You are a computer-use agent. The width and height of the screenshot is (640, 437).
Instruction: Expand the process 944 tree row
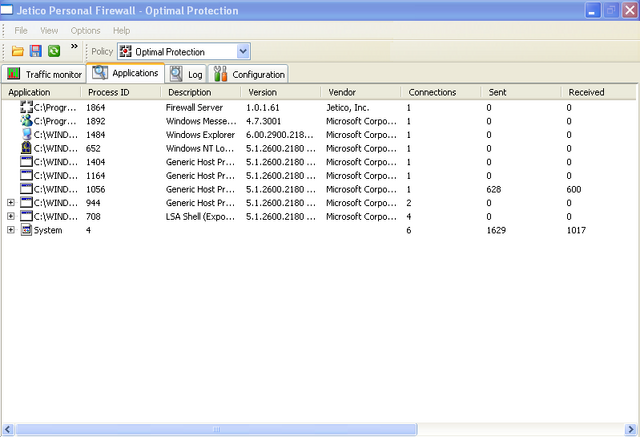click(11, 203)
